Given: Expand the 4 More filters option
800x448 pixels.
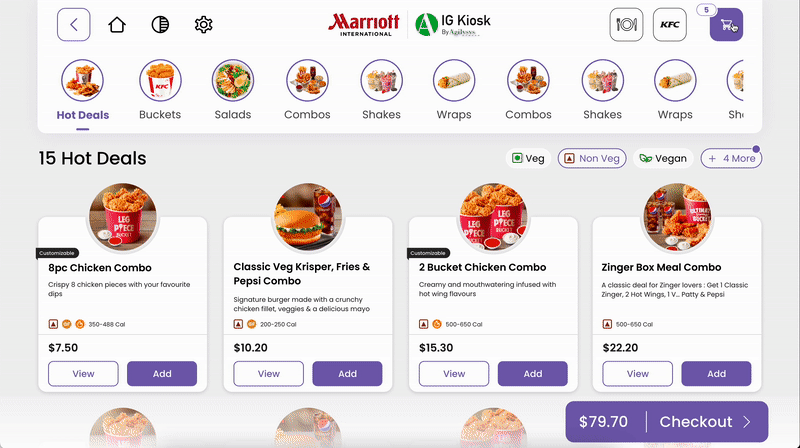Looking at the screenshot, I should pyautogui.click(x=731, y=158).
